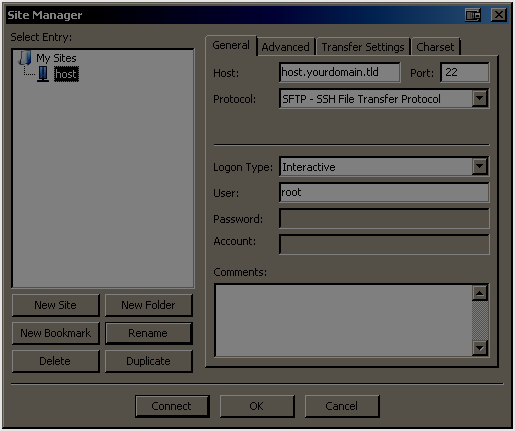This screenshot has height=431, width=515.
Task: Click the My Sites folder icon
Action: point(25,58)
